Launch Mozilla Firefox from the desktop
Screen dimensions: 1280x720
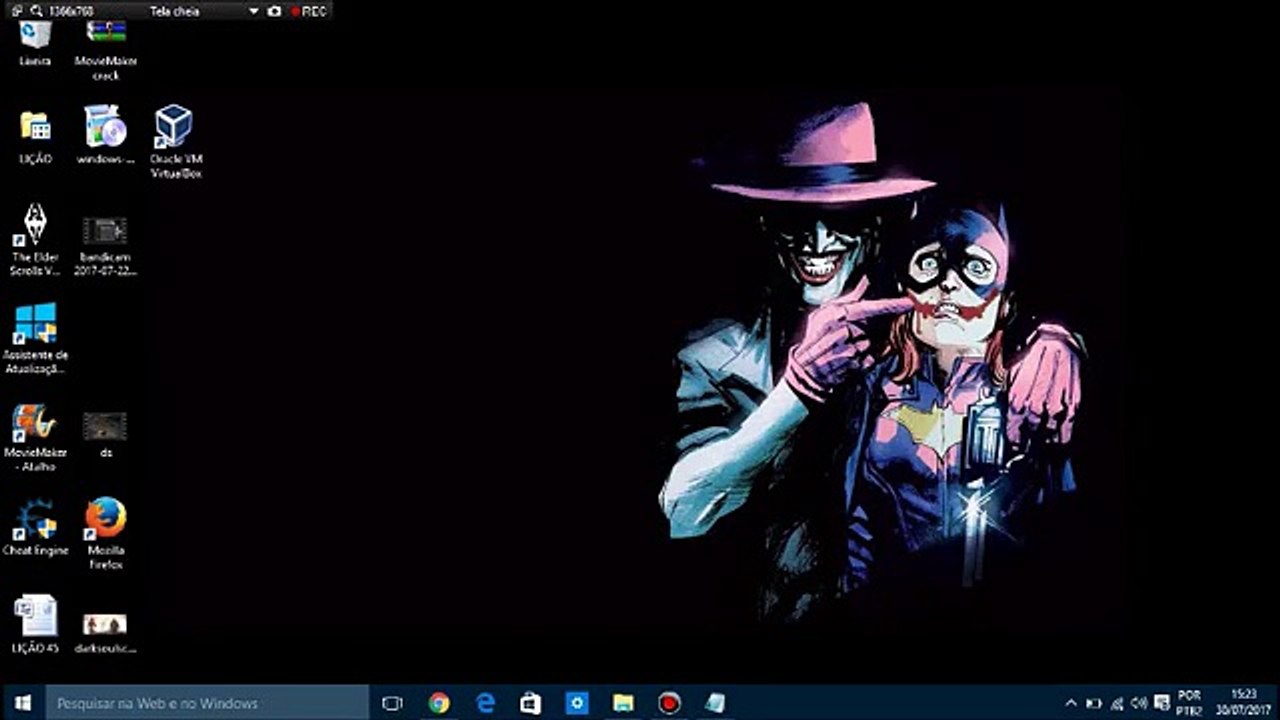(x=105, y=519)
